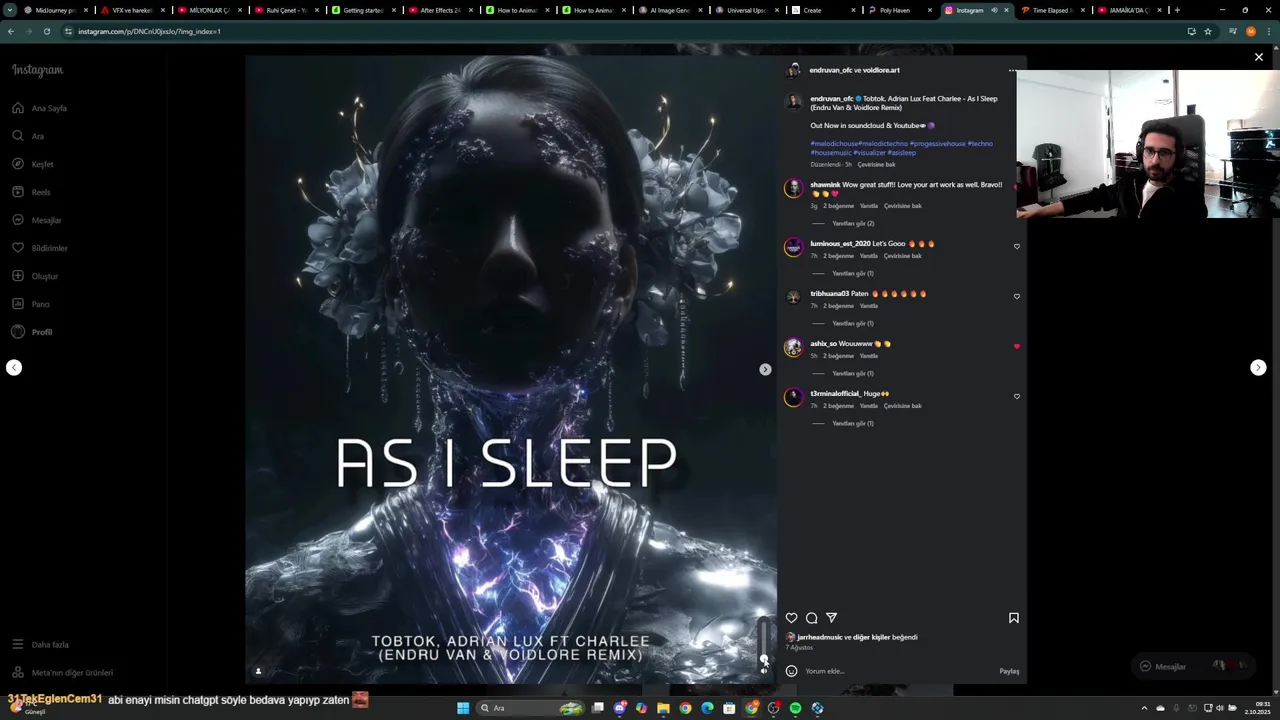Open post options three-dot menu
1280x720 pixels.
pos(1012,70)
